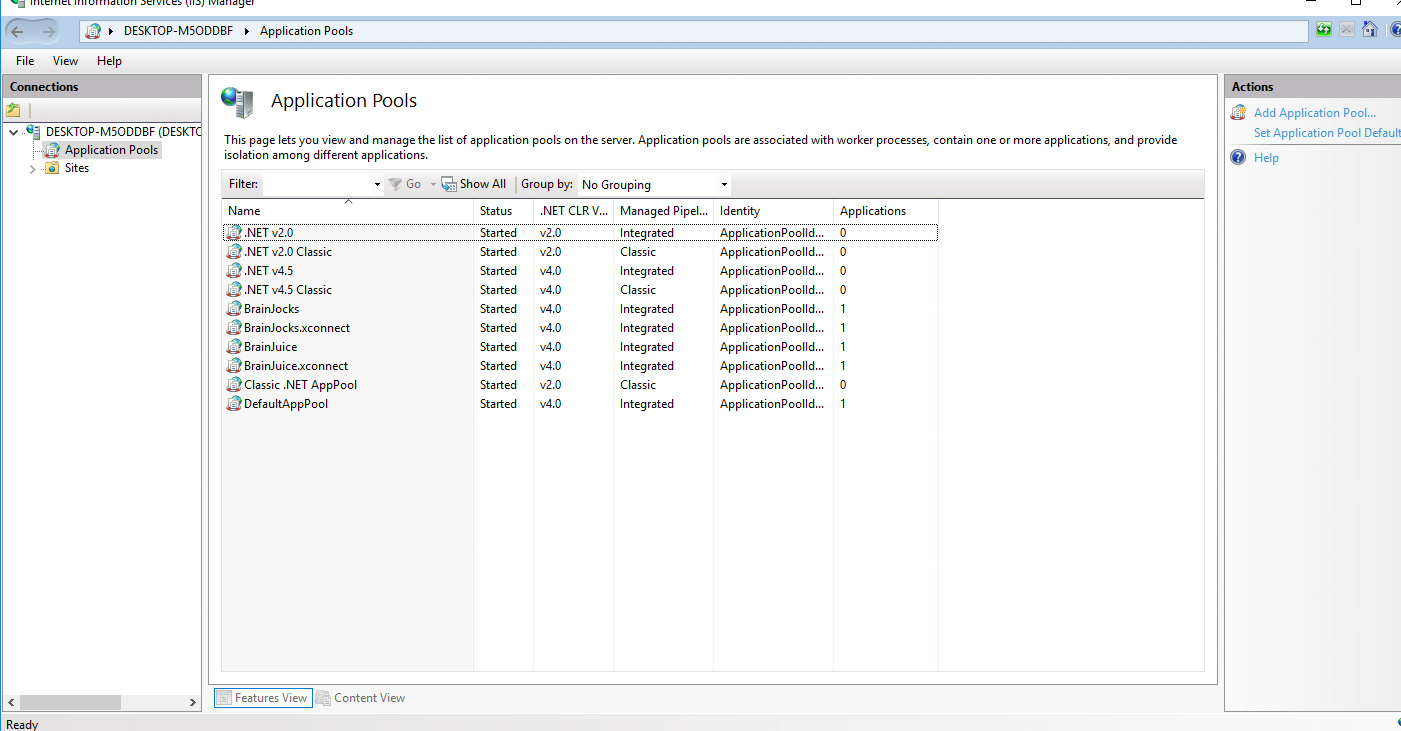Select Application Pools in Connections tree
This screenshot has height=731, width=1401.
pyautogui.click(x=111, y=150)
